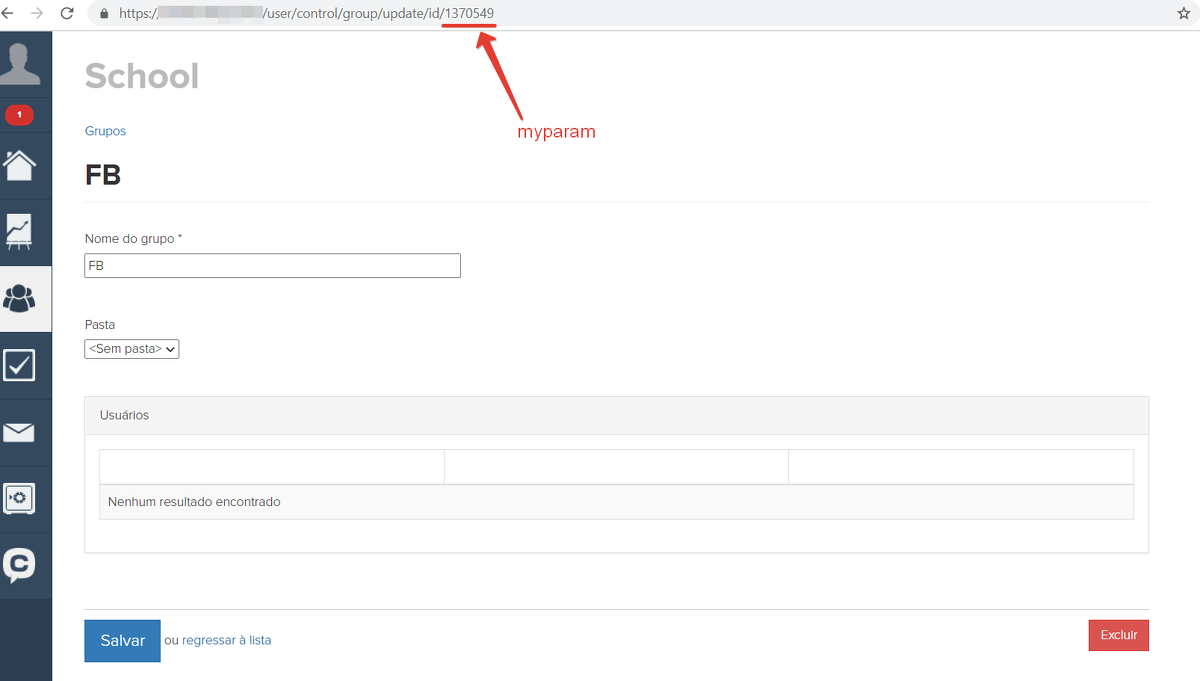Select the groups people icon in sidebar
The image size is (1200, 681).
(x=20, y=298)
